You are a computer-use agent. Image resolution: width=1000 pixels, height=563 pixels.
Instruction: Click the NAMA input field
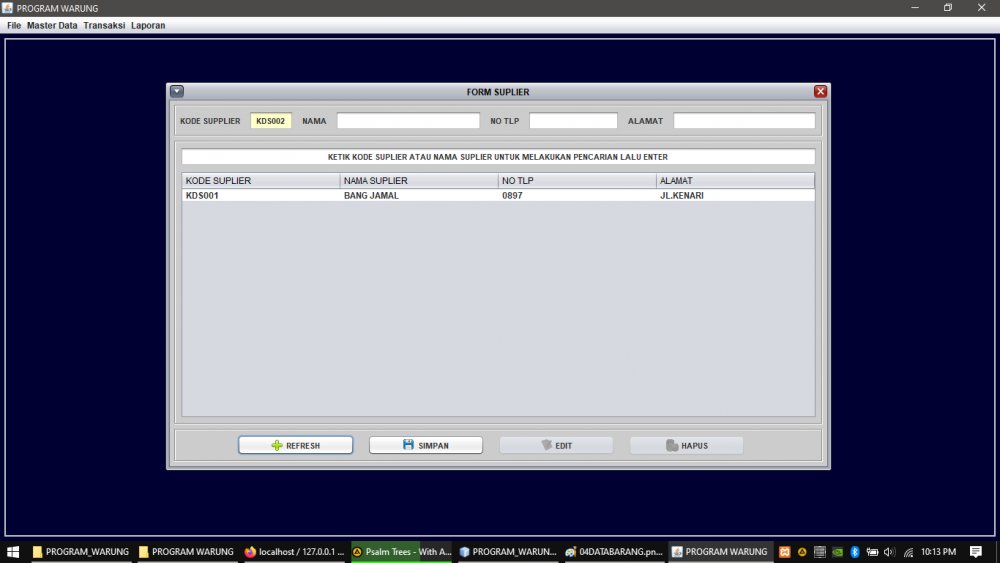pyautogui.click(x=408, y=121)
